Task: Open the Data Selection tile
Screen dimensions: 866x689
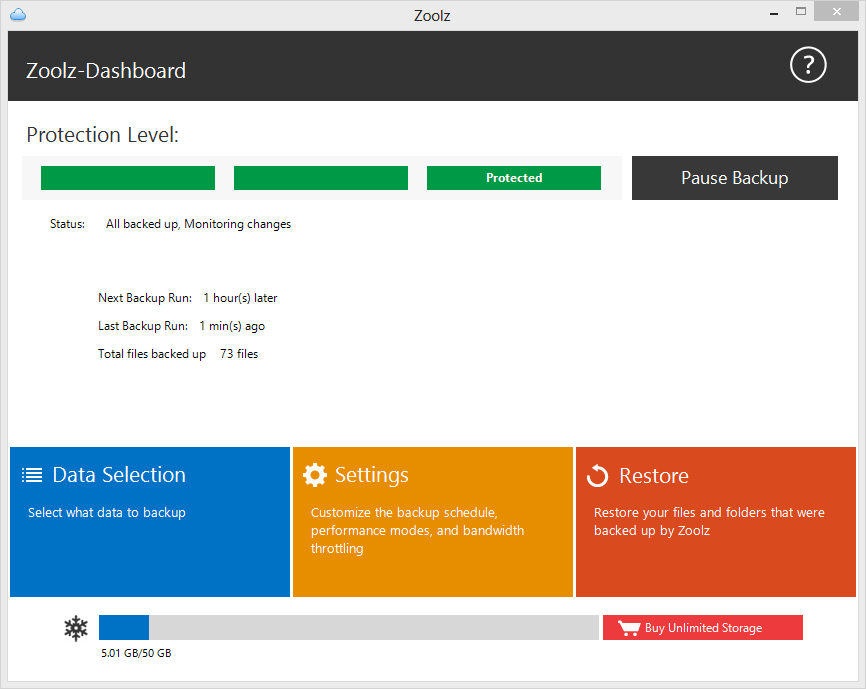Action: coord(150,522)
